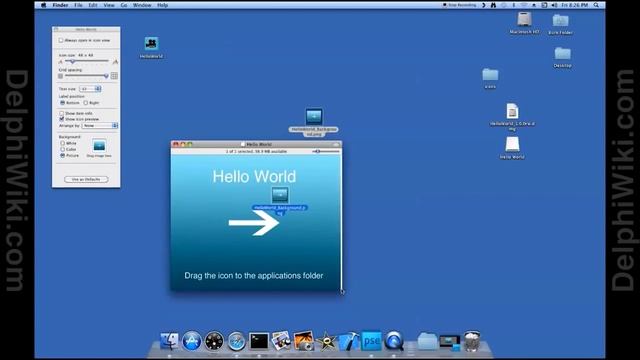The image size is (640, 360).
Task: Open the icons folder on desktop
Action: pyautogui.click(x=490, y=75)
